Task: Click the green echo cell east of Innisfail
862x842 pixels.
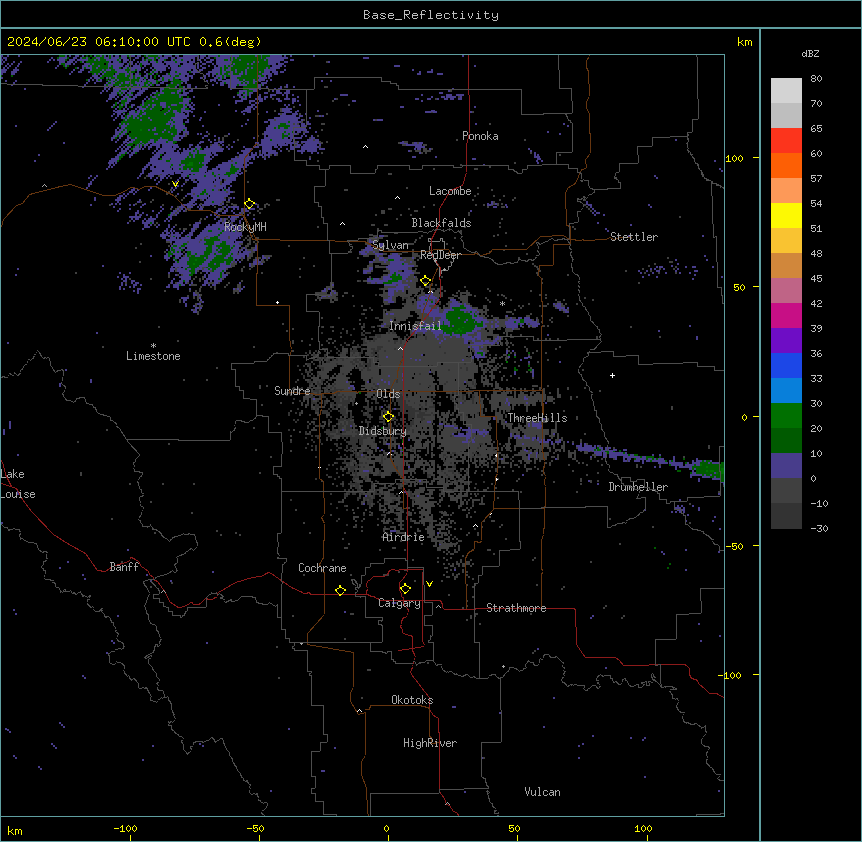Action: click(x=459, y=320)
